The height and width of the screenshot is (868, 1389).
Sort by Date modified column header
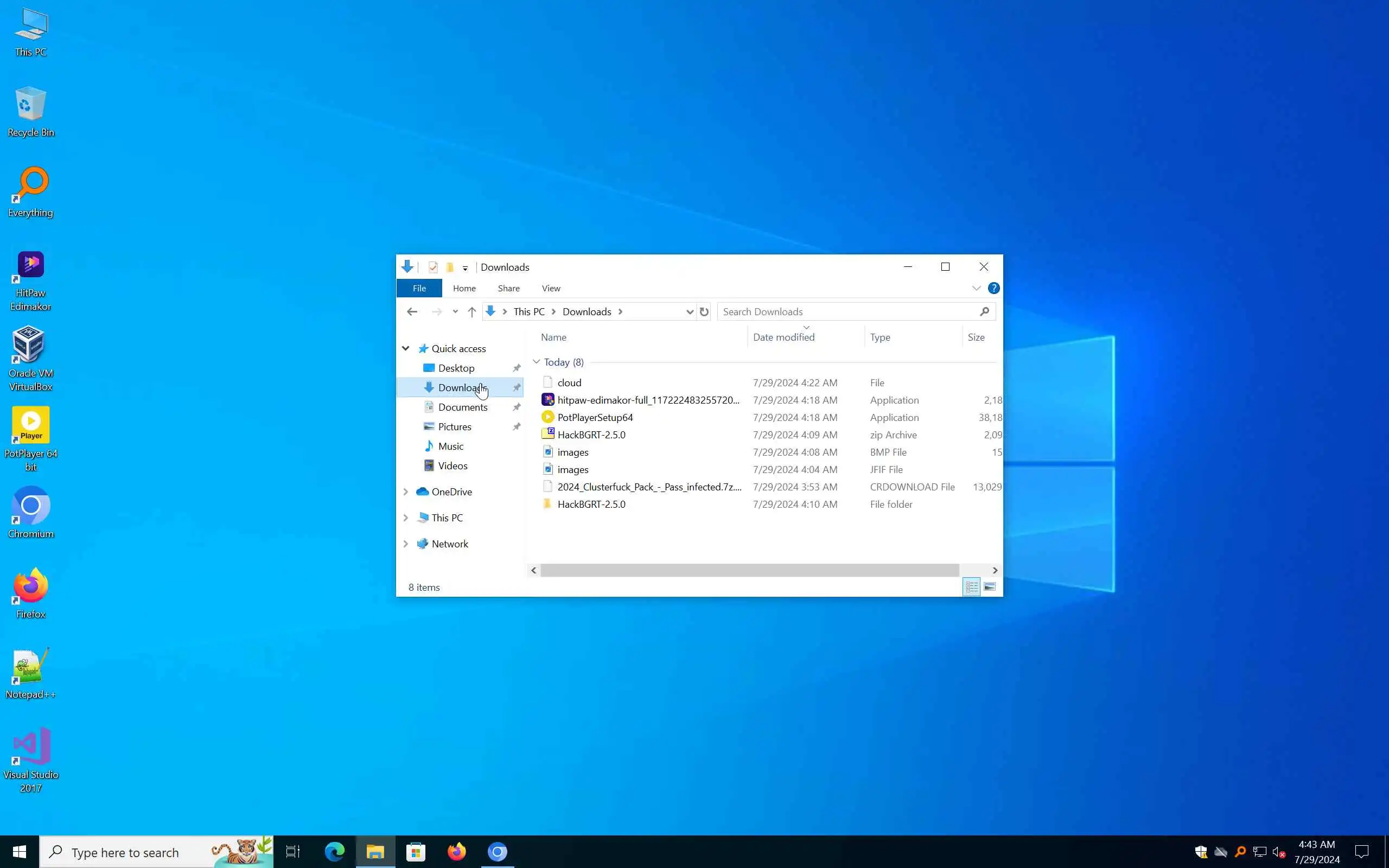tap(783, 337)
